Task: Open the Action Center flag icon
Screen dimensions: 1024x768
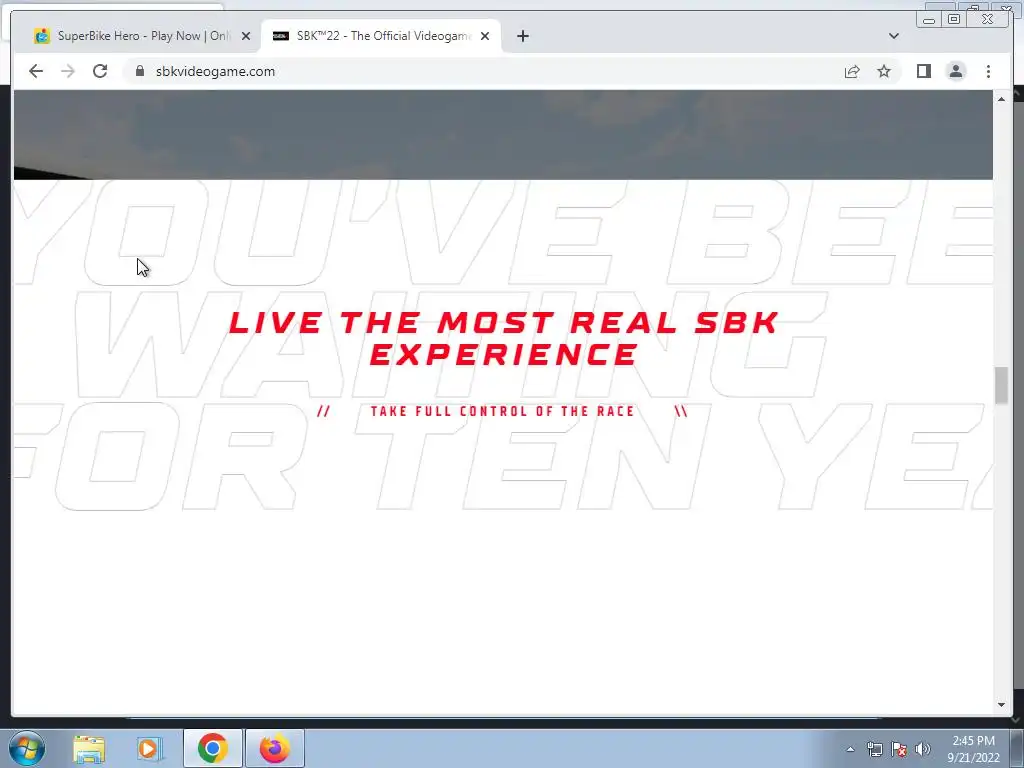Action: (899, 749)
